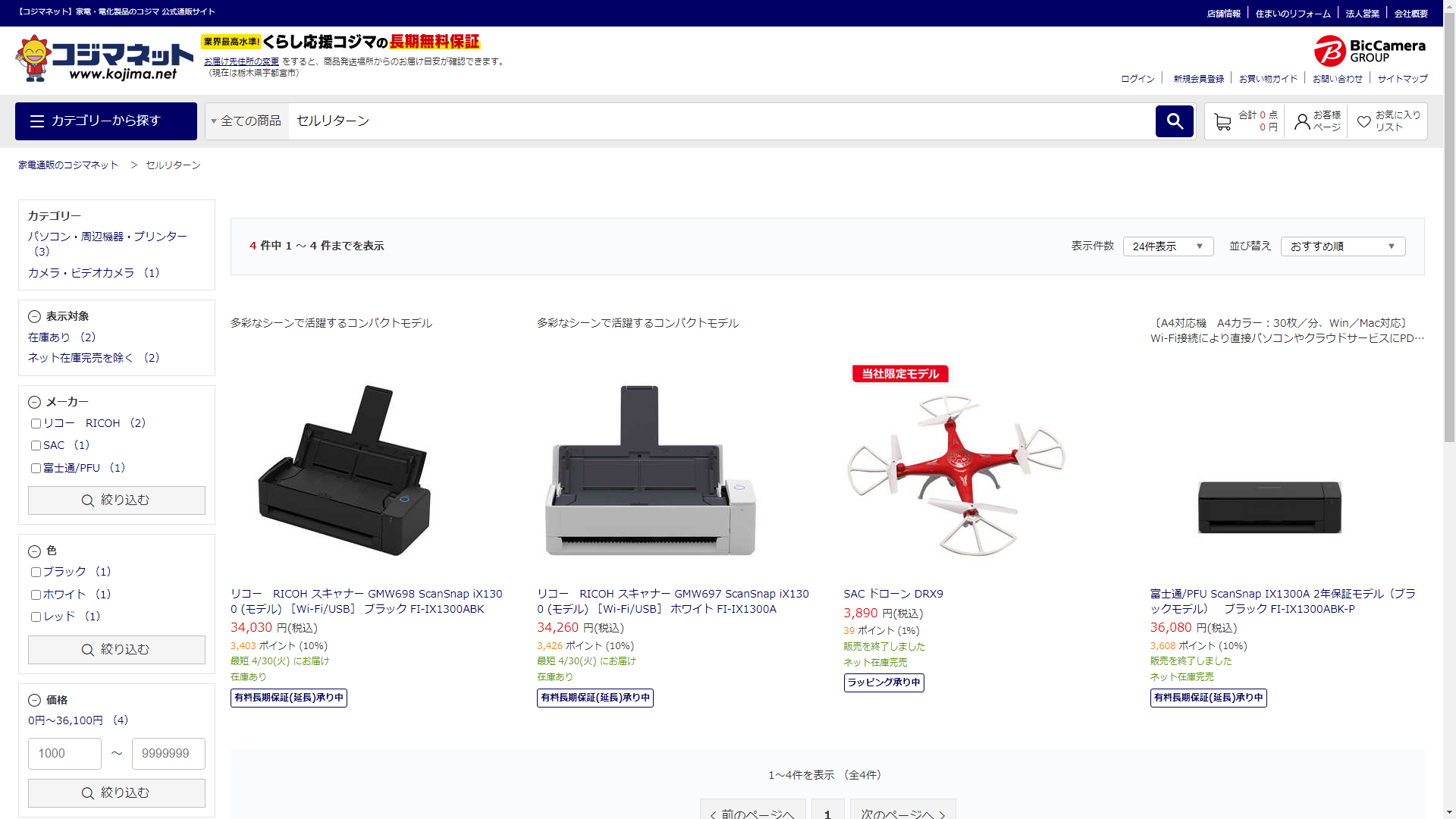Check the ブラック color checkbox
The image size is (1456, 819).
point(36,573)
